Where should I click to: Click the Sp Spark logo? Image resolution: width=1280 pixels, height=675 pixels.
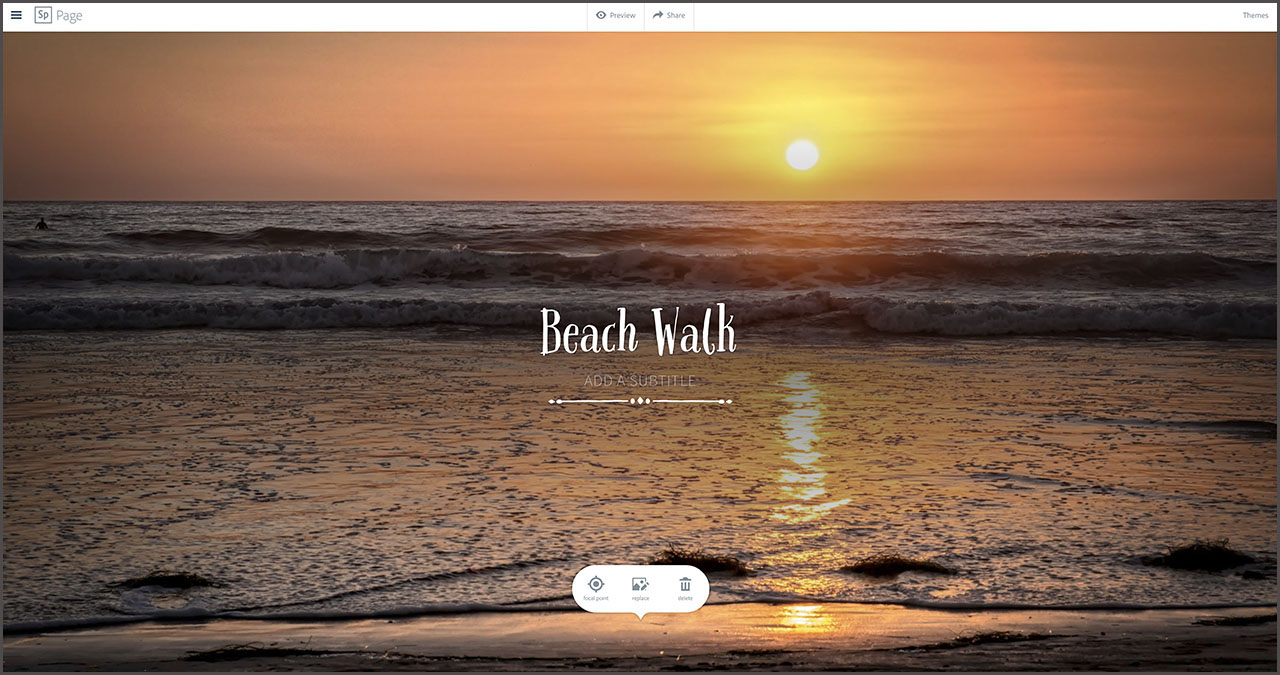tap(43, 15)
